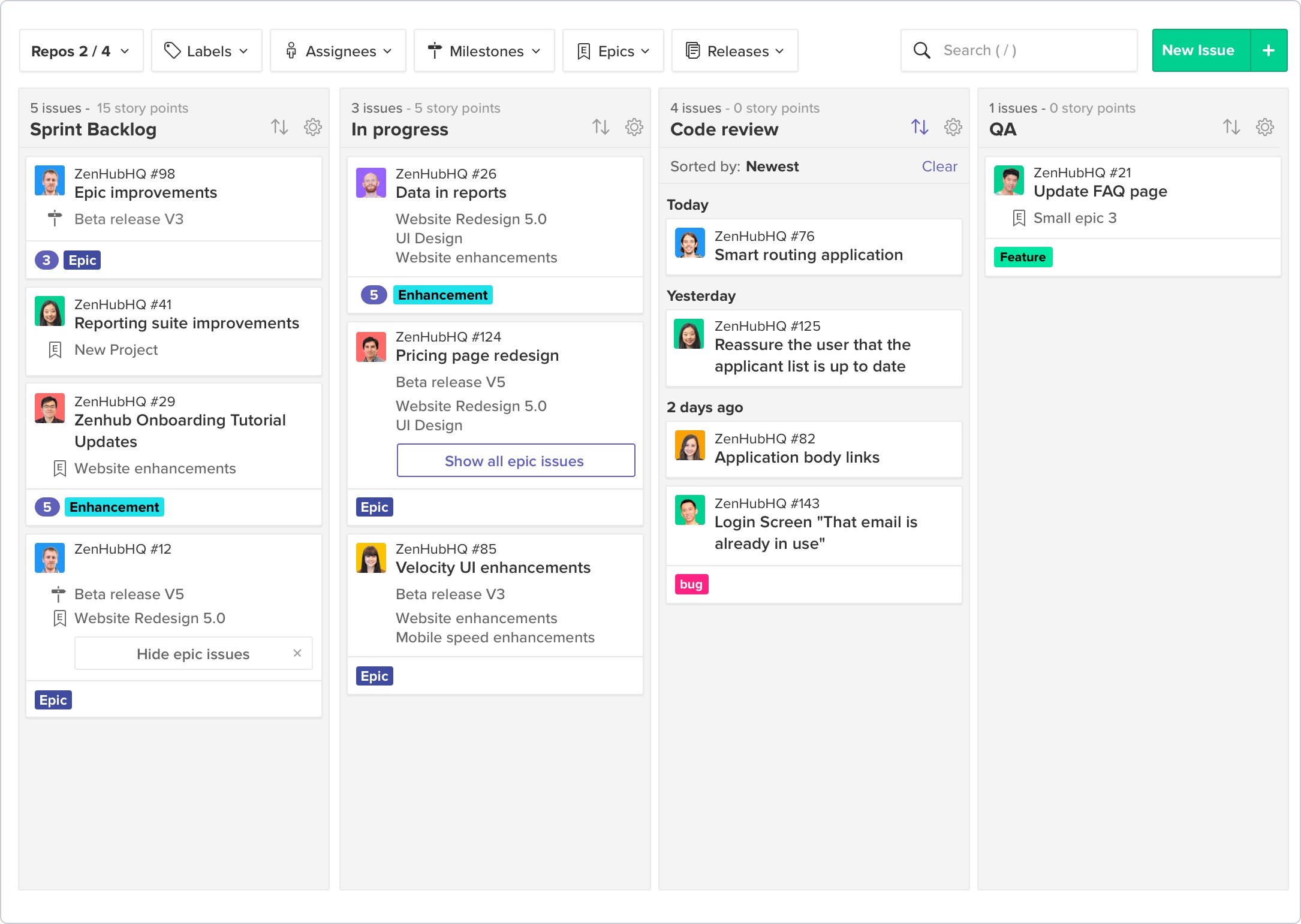Image resolution: width=1301 pixels, height=924 pixels.
Task: Sort the Sprint Backlog column using arrows icon
Action: click(279, 126)
